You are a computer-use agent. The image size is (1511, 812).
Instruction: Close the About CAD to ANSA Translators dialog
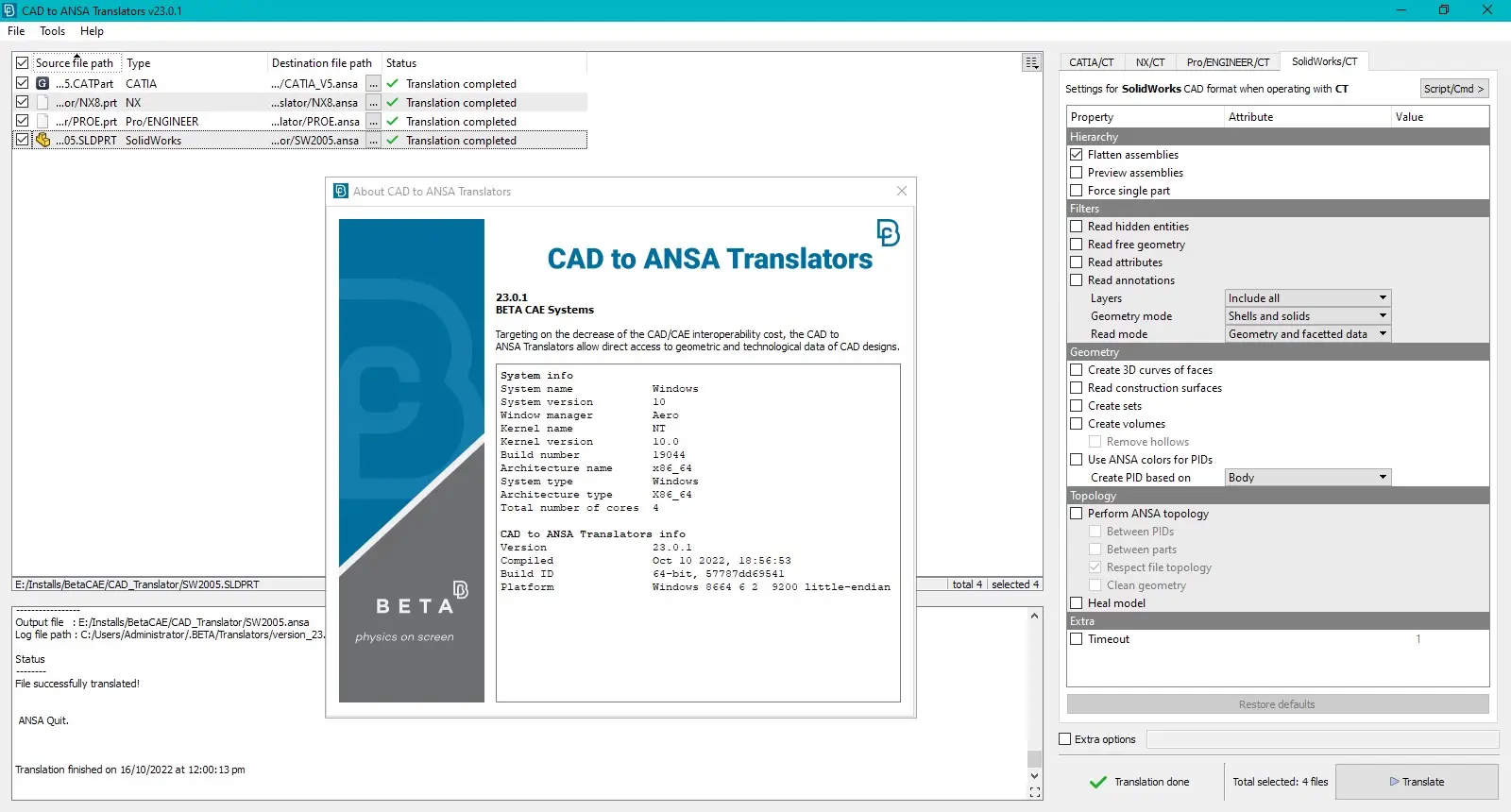[x=902, y=191]
